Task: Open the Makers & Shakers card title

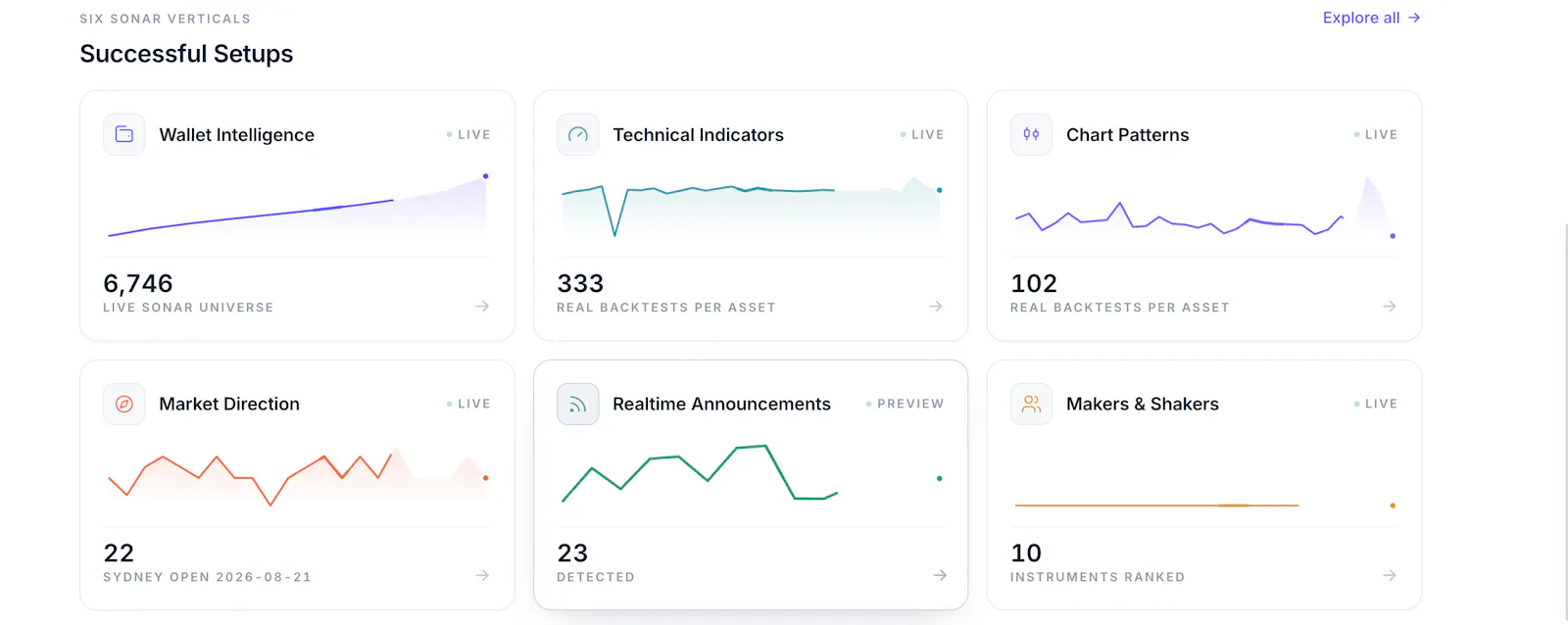Action: point(1143,404)
